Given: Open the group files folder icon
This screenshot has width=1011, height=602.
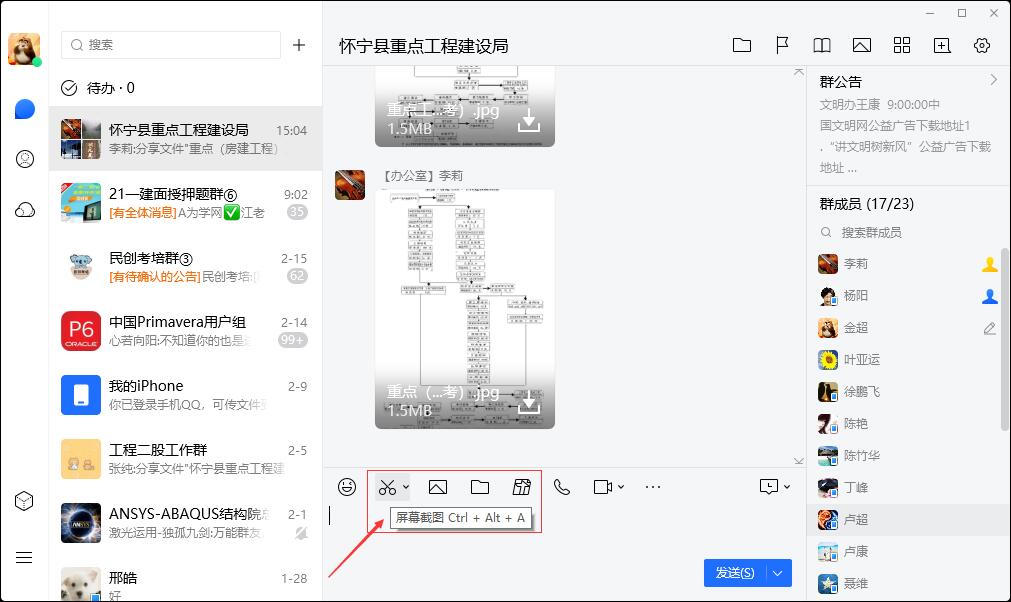Looking at the screenshot, I should 742,45.
